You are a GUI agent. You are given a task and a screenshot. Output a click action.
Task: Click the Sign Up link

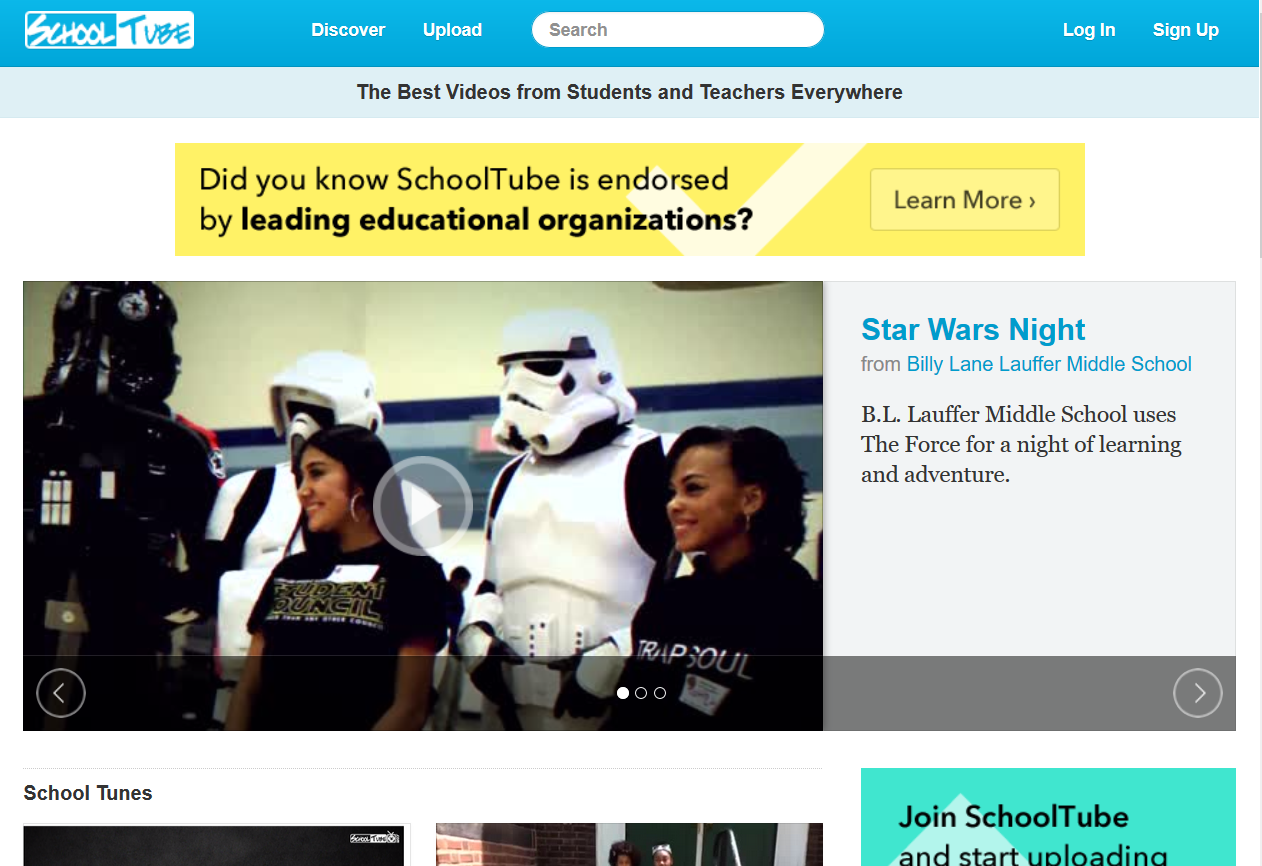click(1186, 30)
